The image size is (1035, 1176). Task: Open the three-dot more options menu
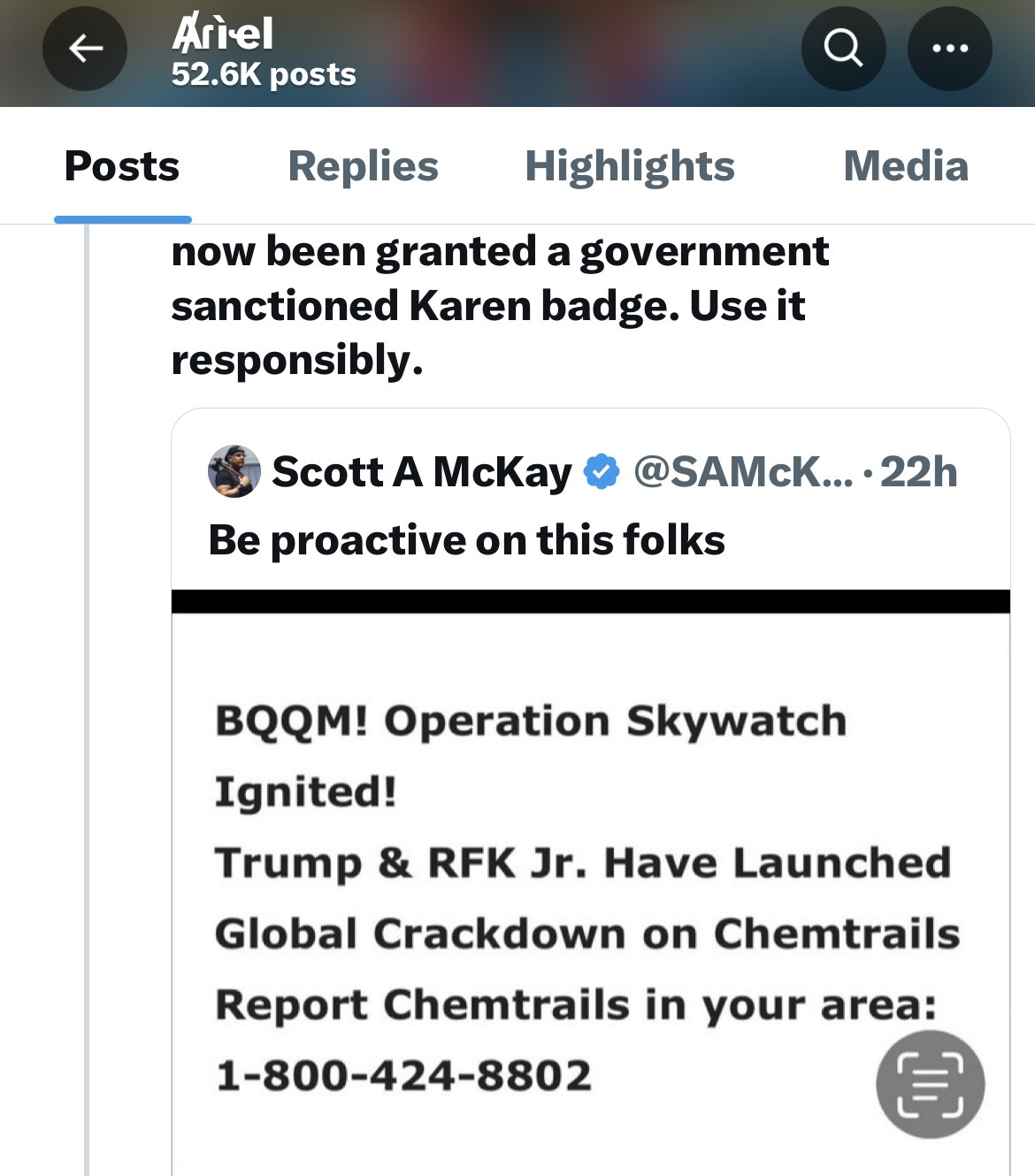(x=949, y=48)
